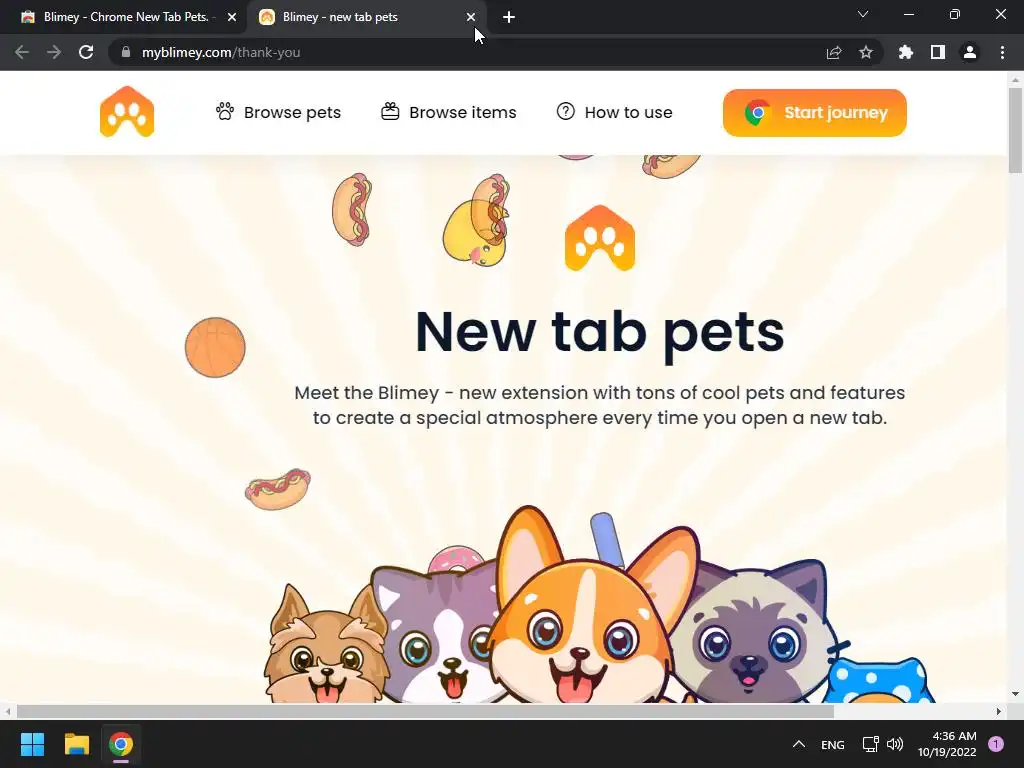Click the Blimey paw logo in header
Image resolution: width=1024 pixels, height=768 pixels.
click(x=127, y=112)
